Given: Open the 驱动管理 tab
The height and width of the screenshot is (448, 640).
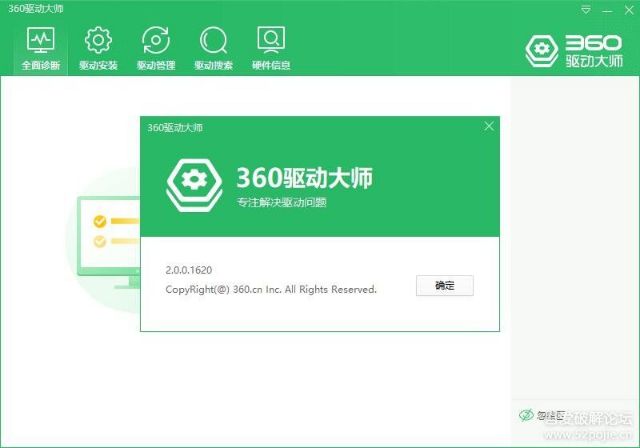Looking at the screenshot, I should (x=156, y=49).
